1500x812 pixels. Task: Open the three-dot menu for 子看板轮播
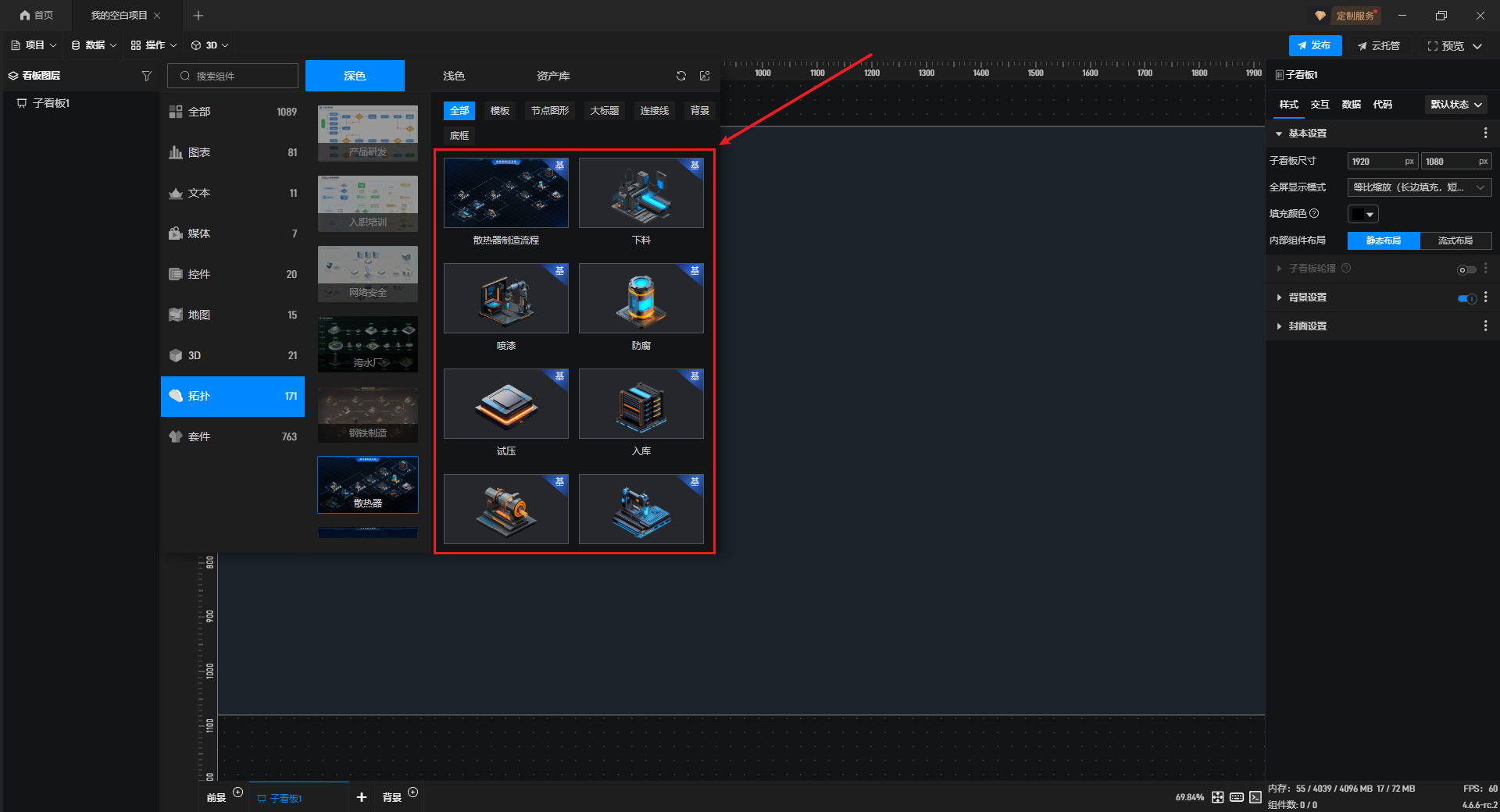click(1485, 269)
